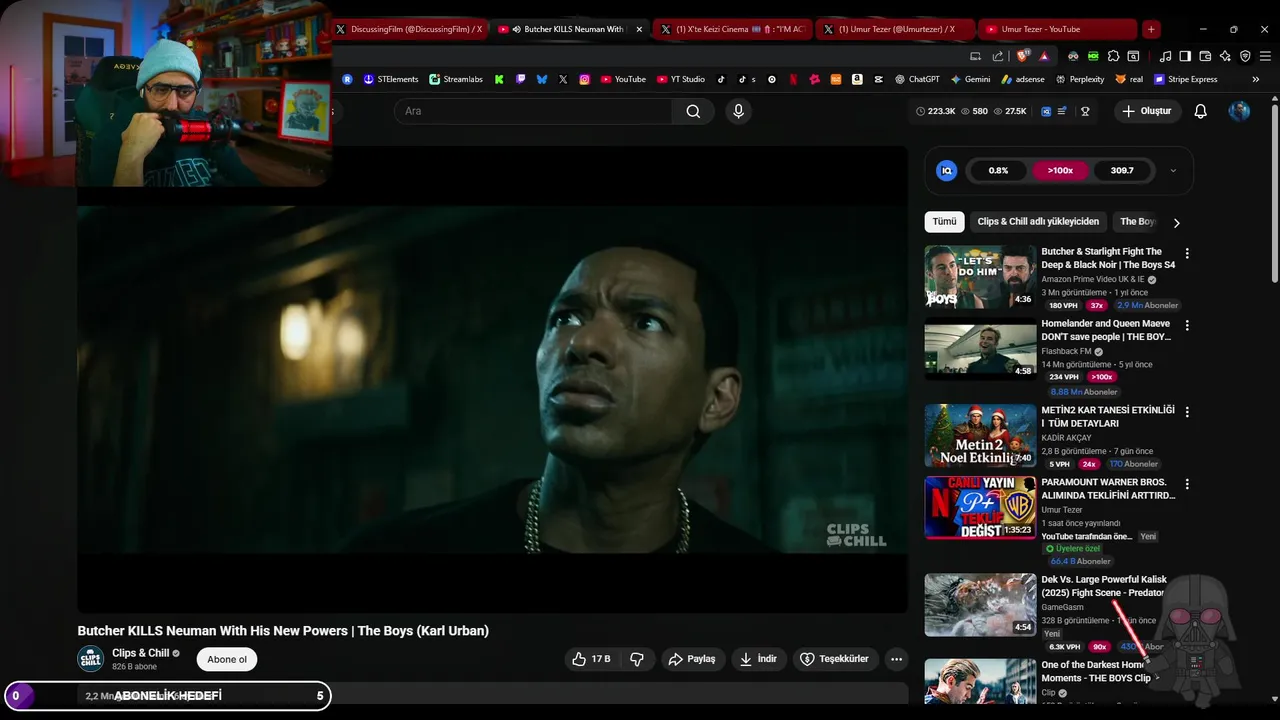Viewport: 1280px width, 720px height.
Task: Click the share page icon in address bar
Action: 998,56
